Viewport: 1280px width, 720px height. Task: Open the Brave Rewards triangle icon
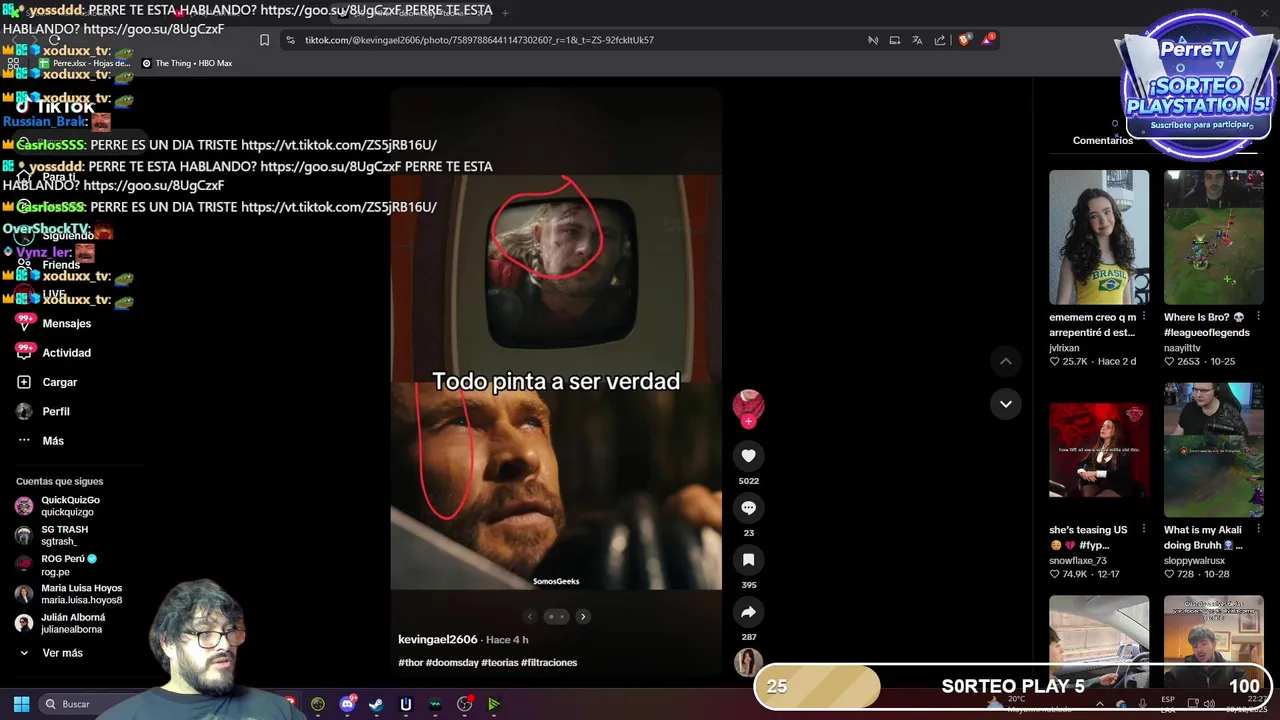pos(988,40)
